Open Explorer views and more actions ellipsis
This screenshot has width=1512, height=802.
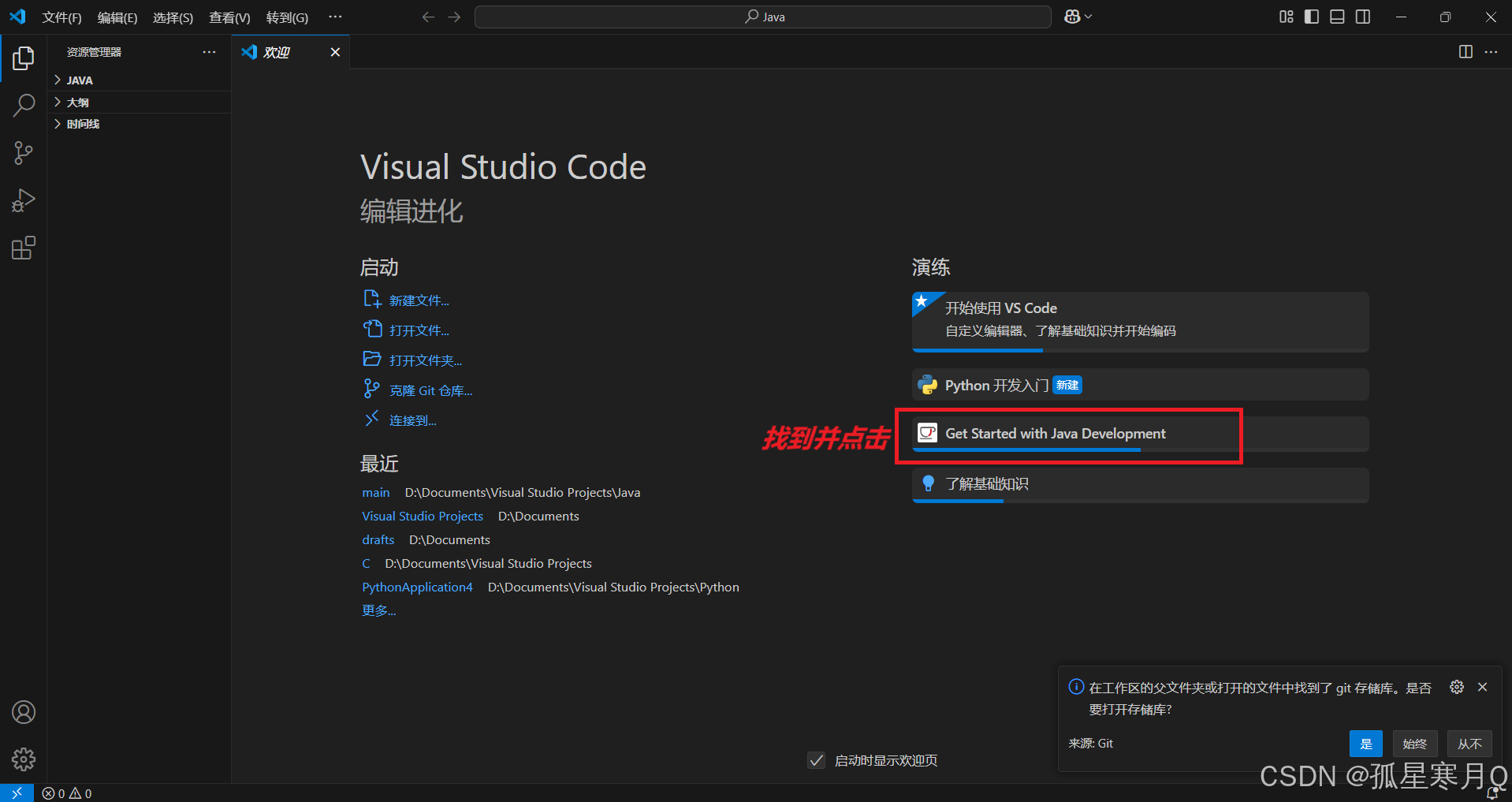[209, 52]
